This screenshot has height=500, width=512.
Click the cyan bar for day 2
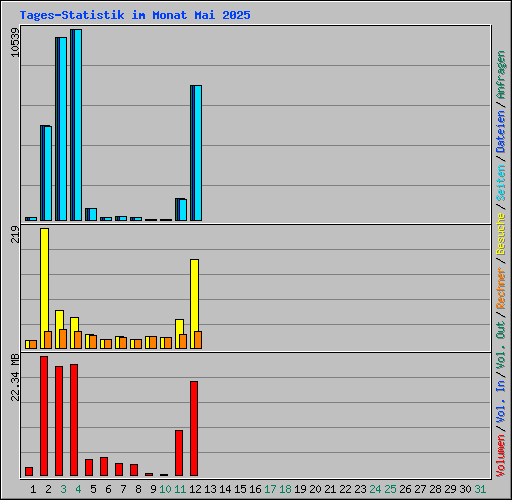[x=48, y=173]
